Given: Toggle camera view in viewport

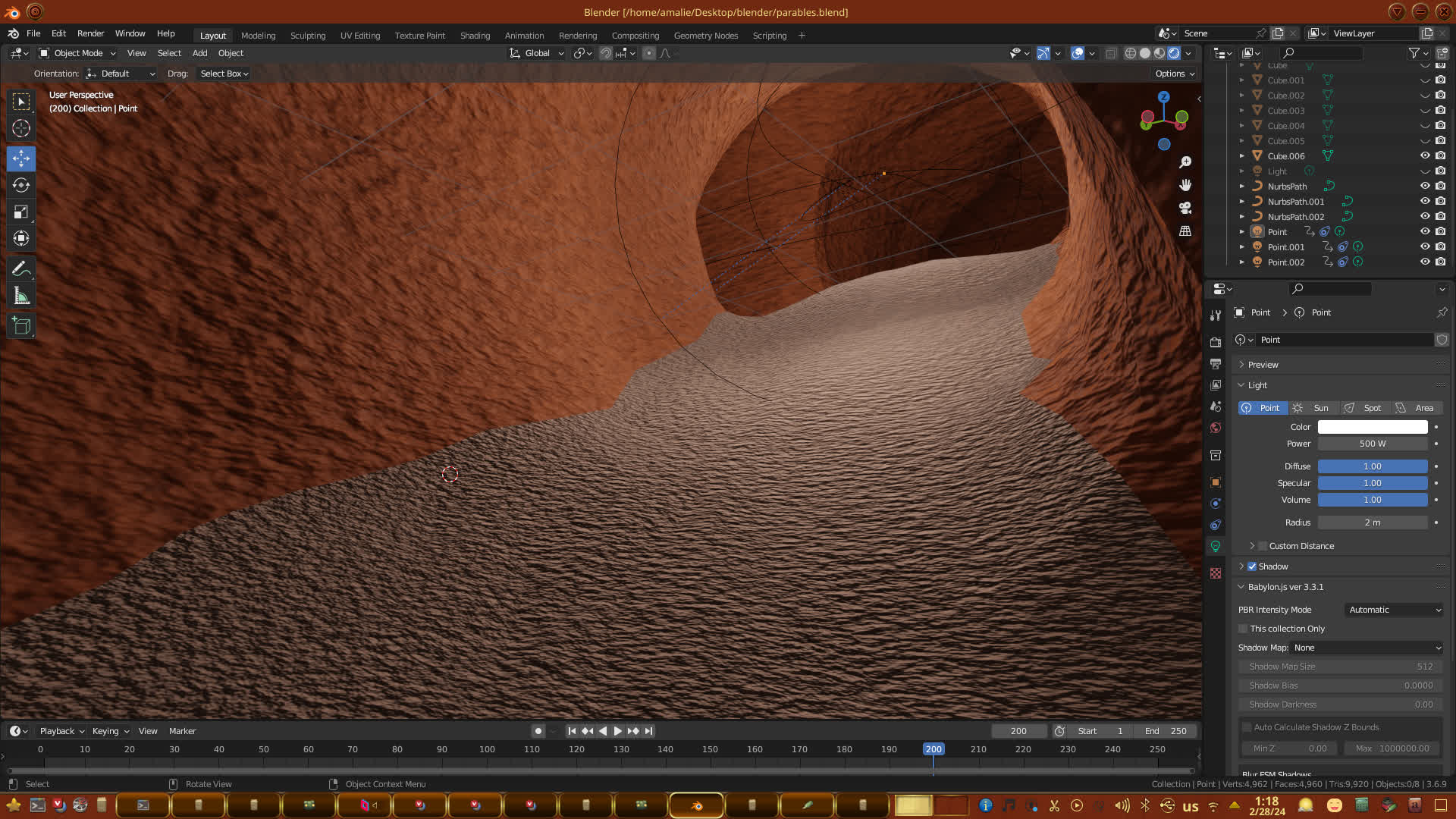Looking at the screenshot, I should (x=1185, y=208).
